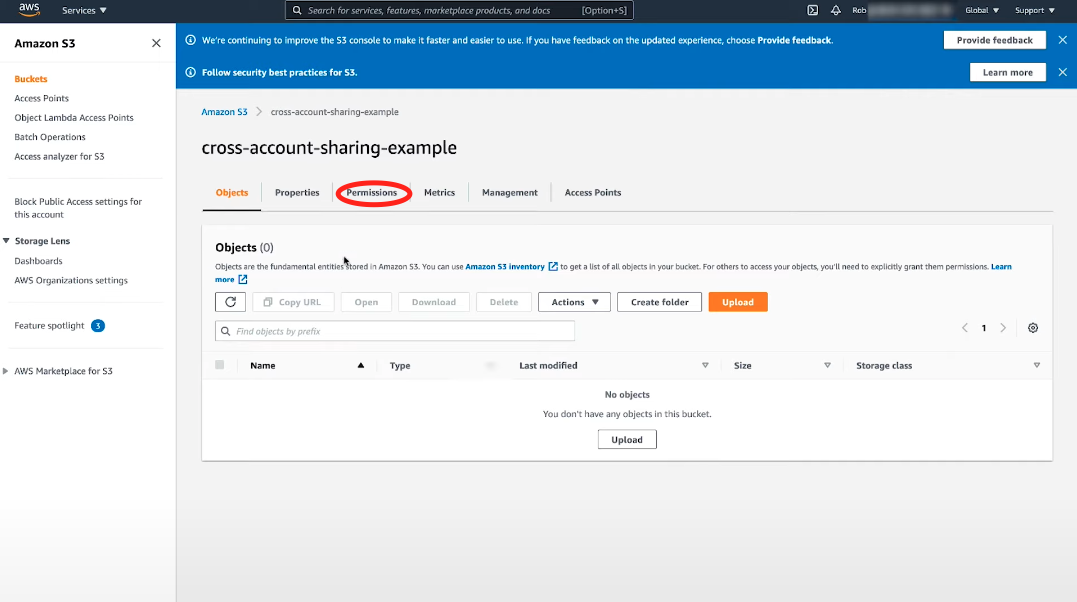The width and height of the screenshot is (1077, 602).
Task: Open the notifications bell icon
Action: tap(835, 10)
